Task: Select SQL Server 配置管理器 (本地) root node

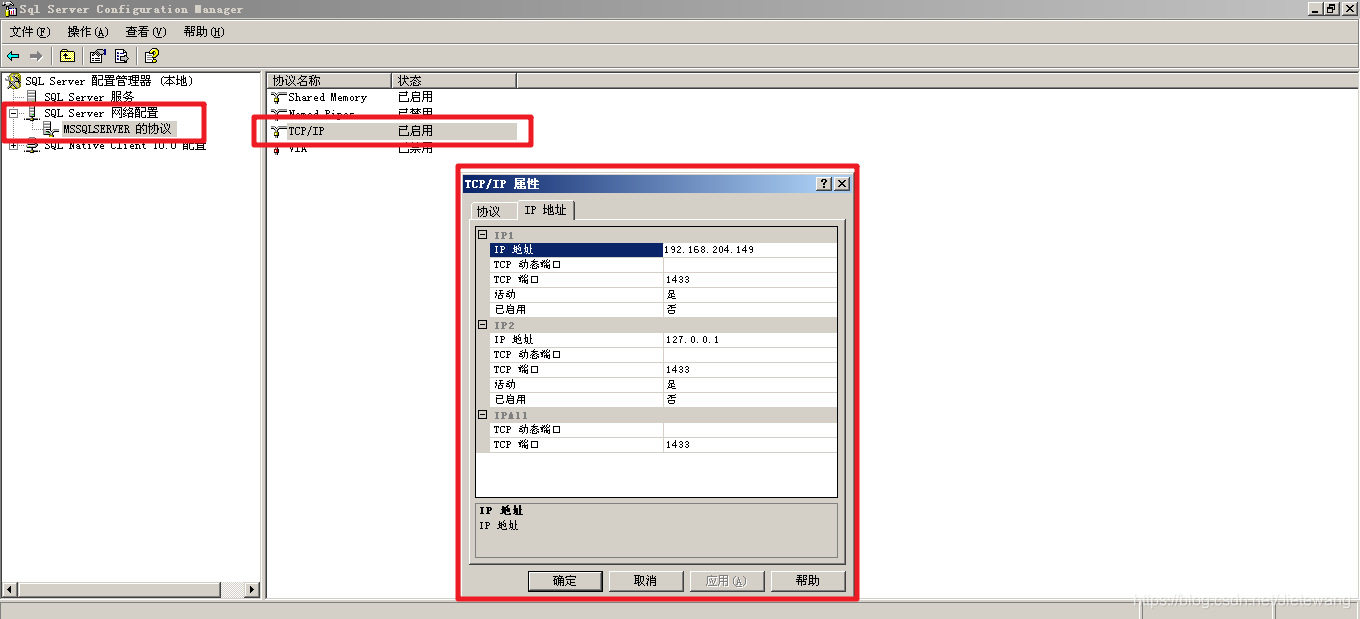Action: (x=109, y=81)
